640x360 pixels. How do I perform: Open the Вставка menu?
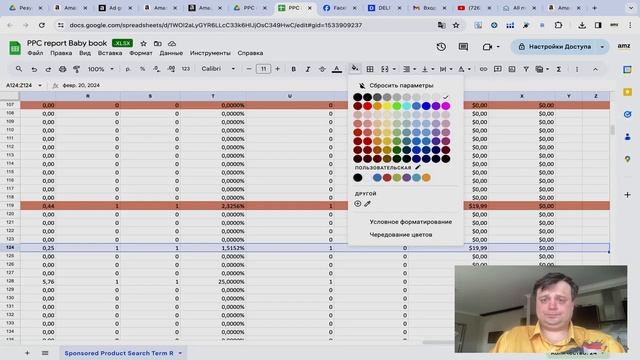(x=110, y=53)
